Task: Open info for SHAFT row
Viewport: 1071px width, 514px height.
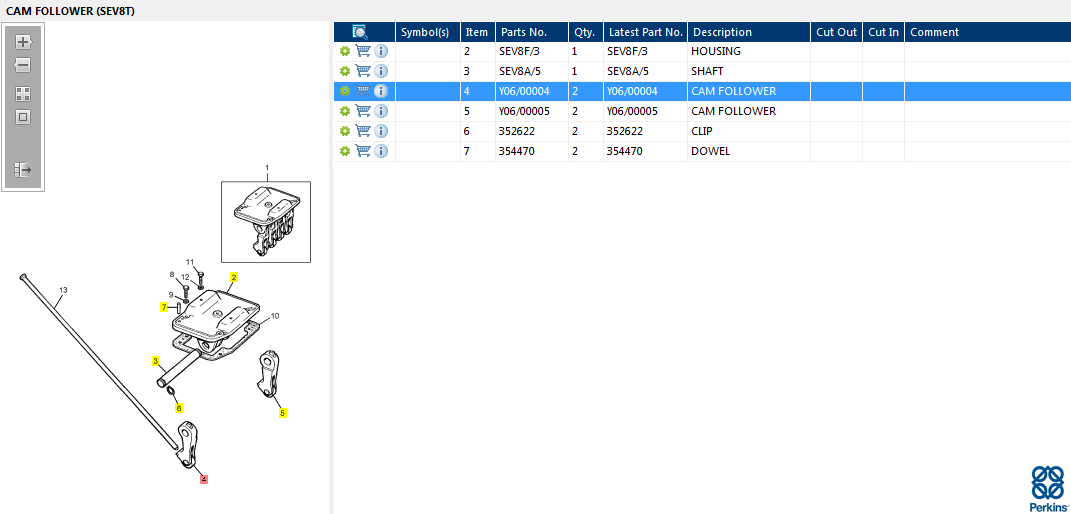Action: pos(381,71)
